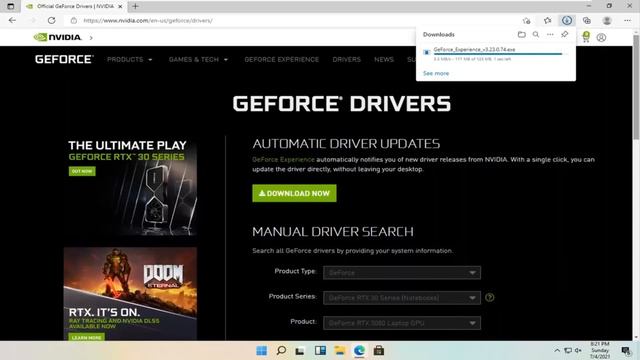Open the News menu item
This screenshot has height=360, width=640.
tap(384, 60)
